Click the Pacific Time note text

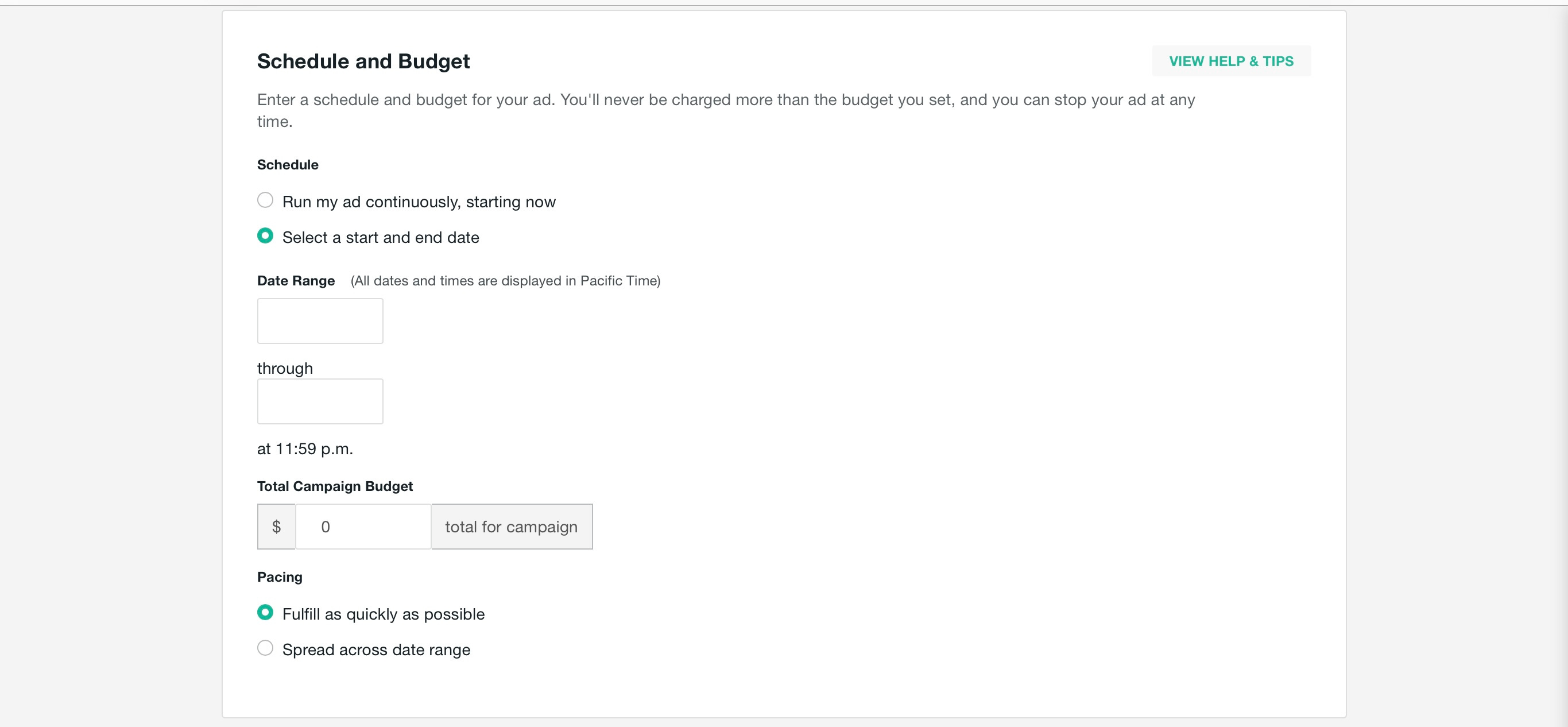(505, 281)
